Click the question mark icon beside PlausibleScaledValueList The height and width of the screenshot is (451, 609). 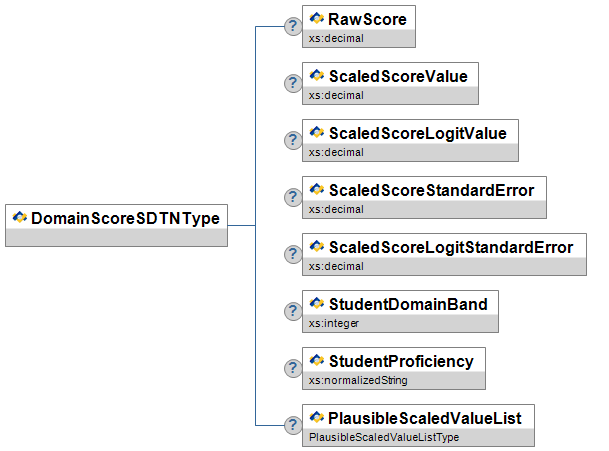coord(293,426)
